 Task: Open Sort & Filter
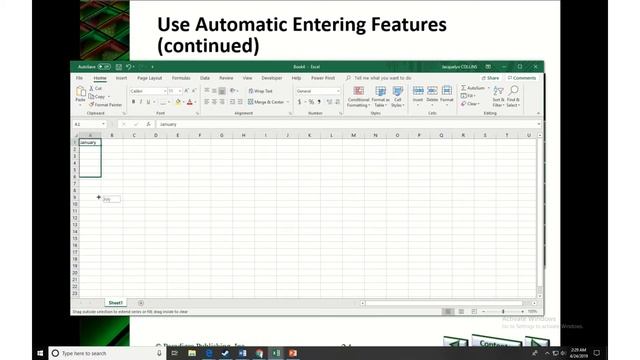coord(498,97)
